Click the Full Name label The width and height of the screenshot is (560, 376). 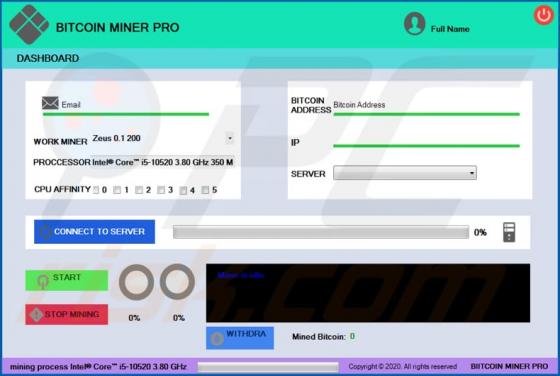coord(450,29)
